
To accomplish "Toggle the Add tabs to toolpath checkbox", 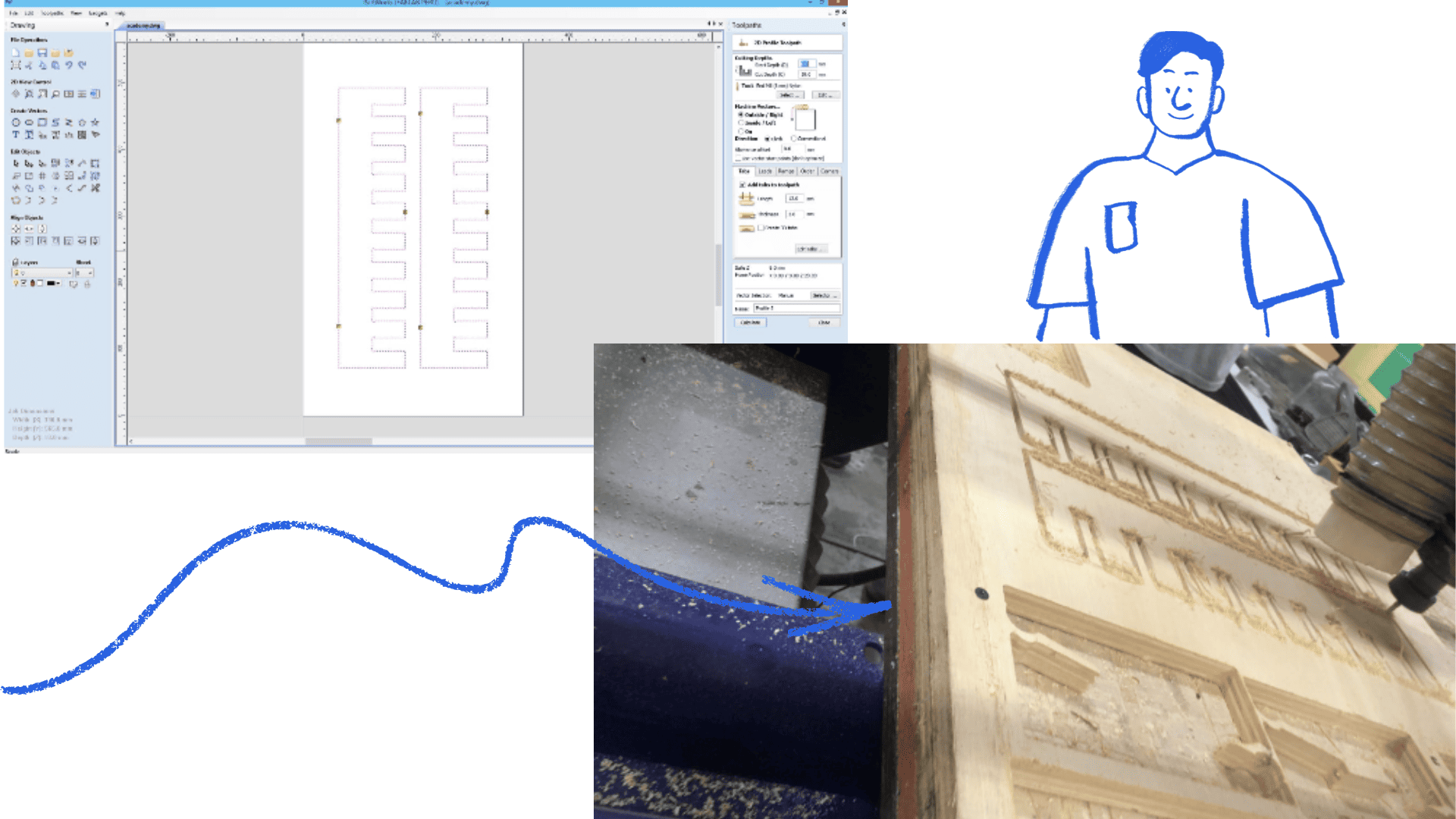I will pyautogui.click(x=742, y=184).
